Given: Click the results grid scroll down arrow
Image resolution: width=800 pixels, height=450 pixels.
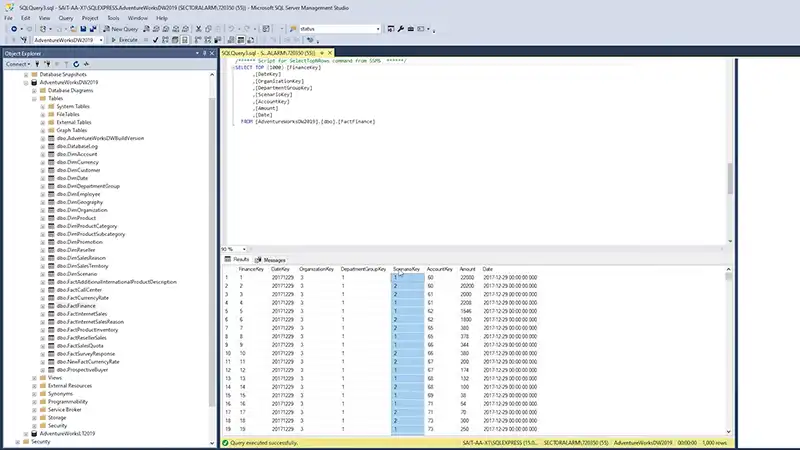Looking at the screenshot, I should click(x=729, y=432).
